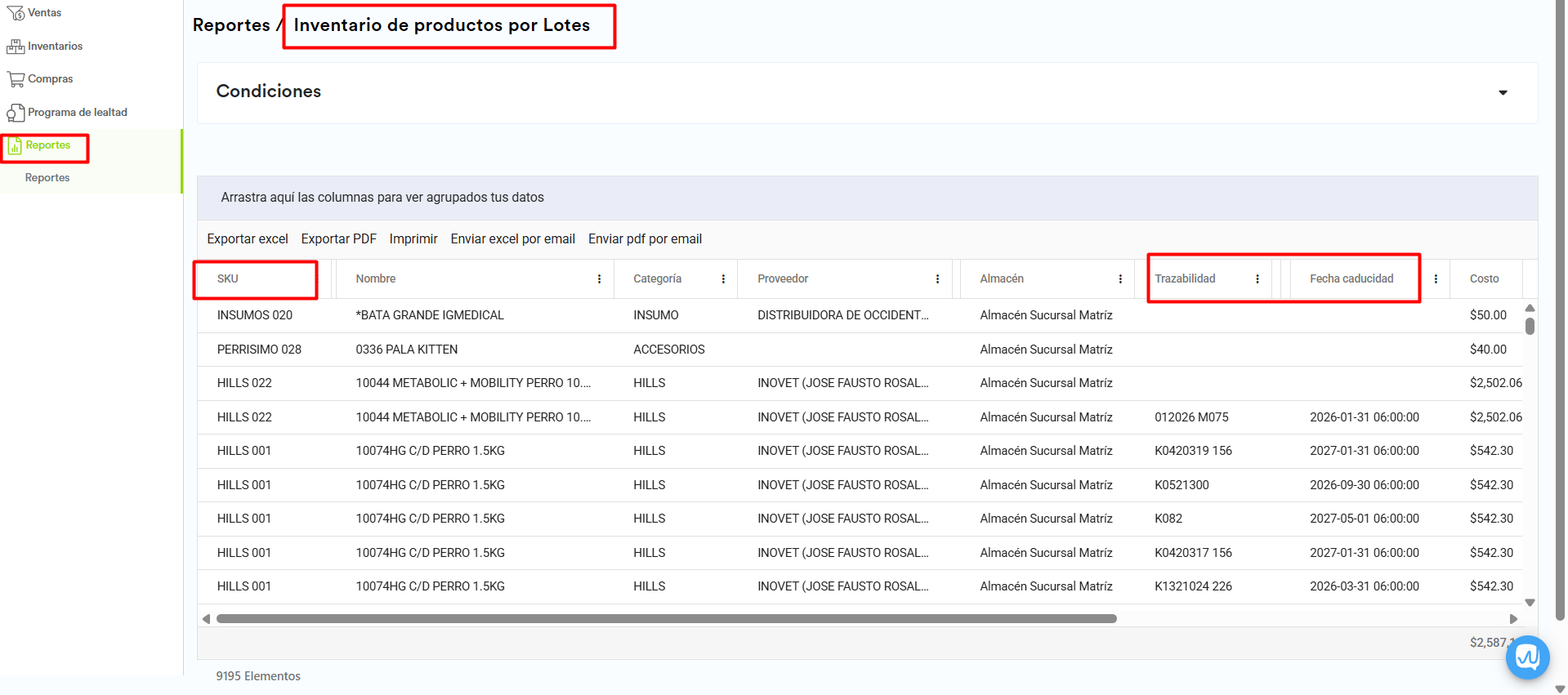Screen dimensions: 1568x695
Task: Click the table vertical scroll down arrow
Action: pyautogui.click(x=1530, y=603)
